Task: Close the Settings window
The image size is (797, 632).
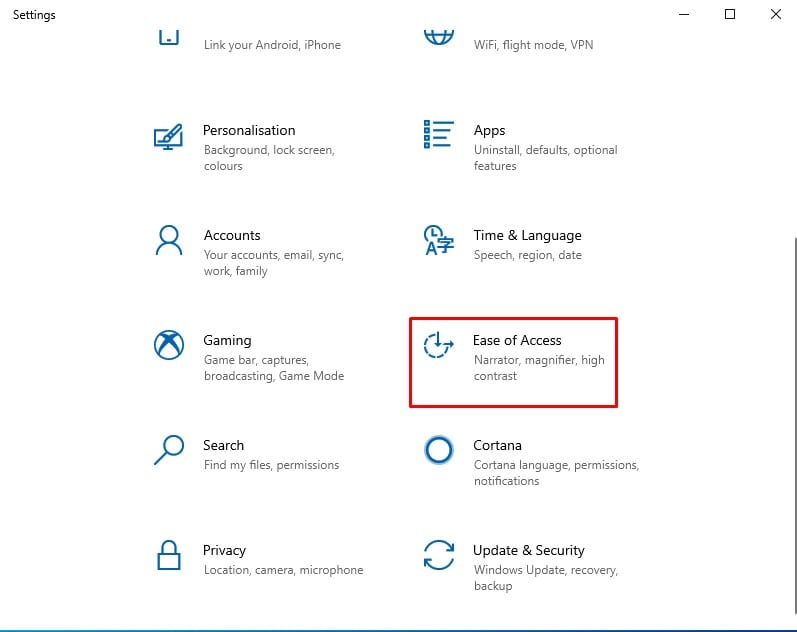Action: (x=776, y=14)
